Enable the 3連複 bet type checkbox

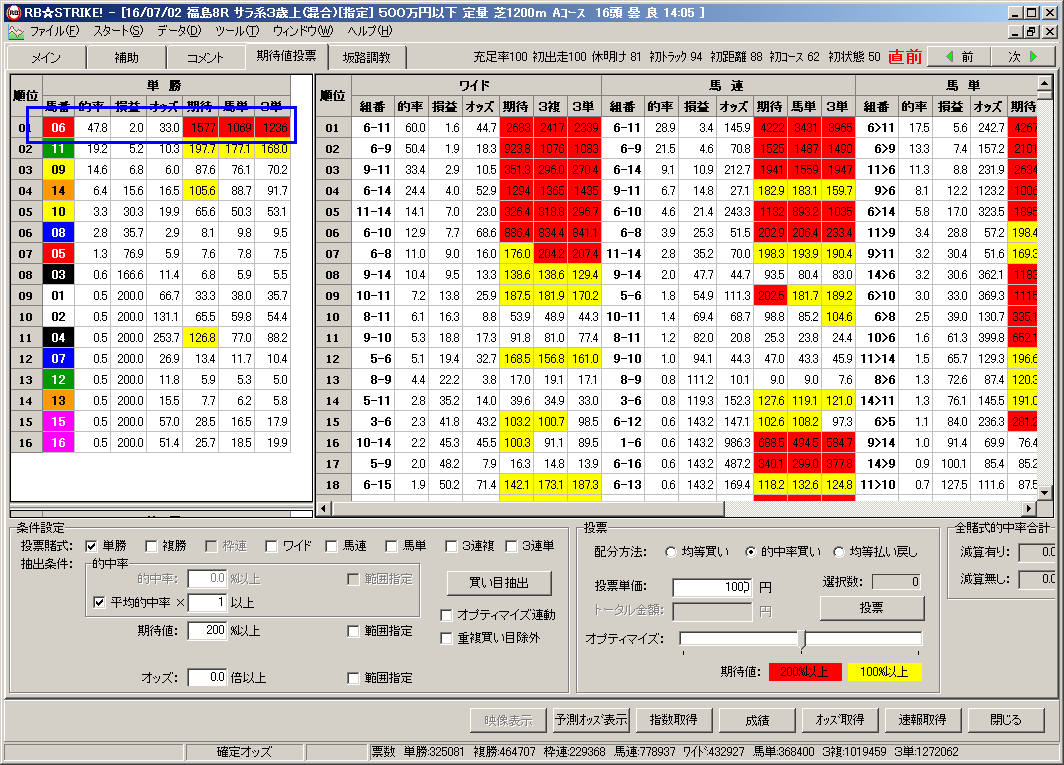point(451,546)
